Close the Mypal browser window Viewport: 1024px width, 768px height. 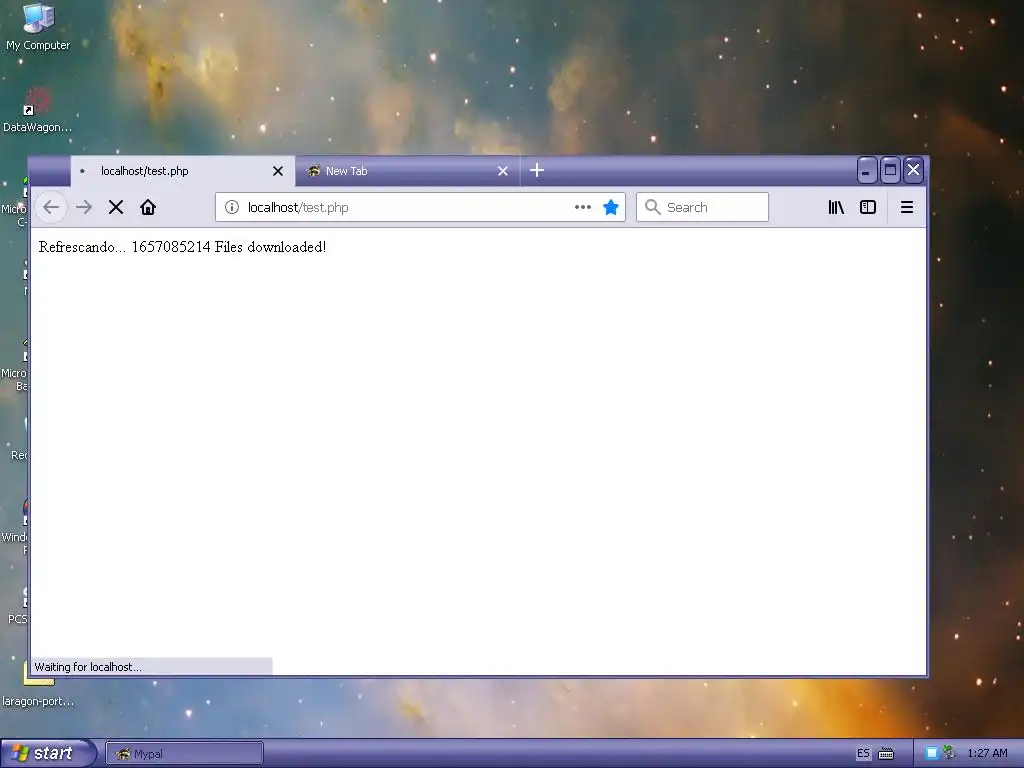[913, 170]
